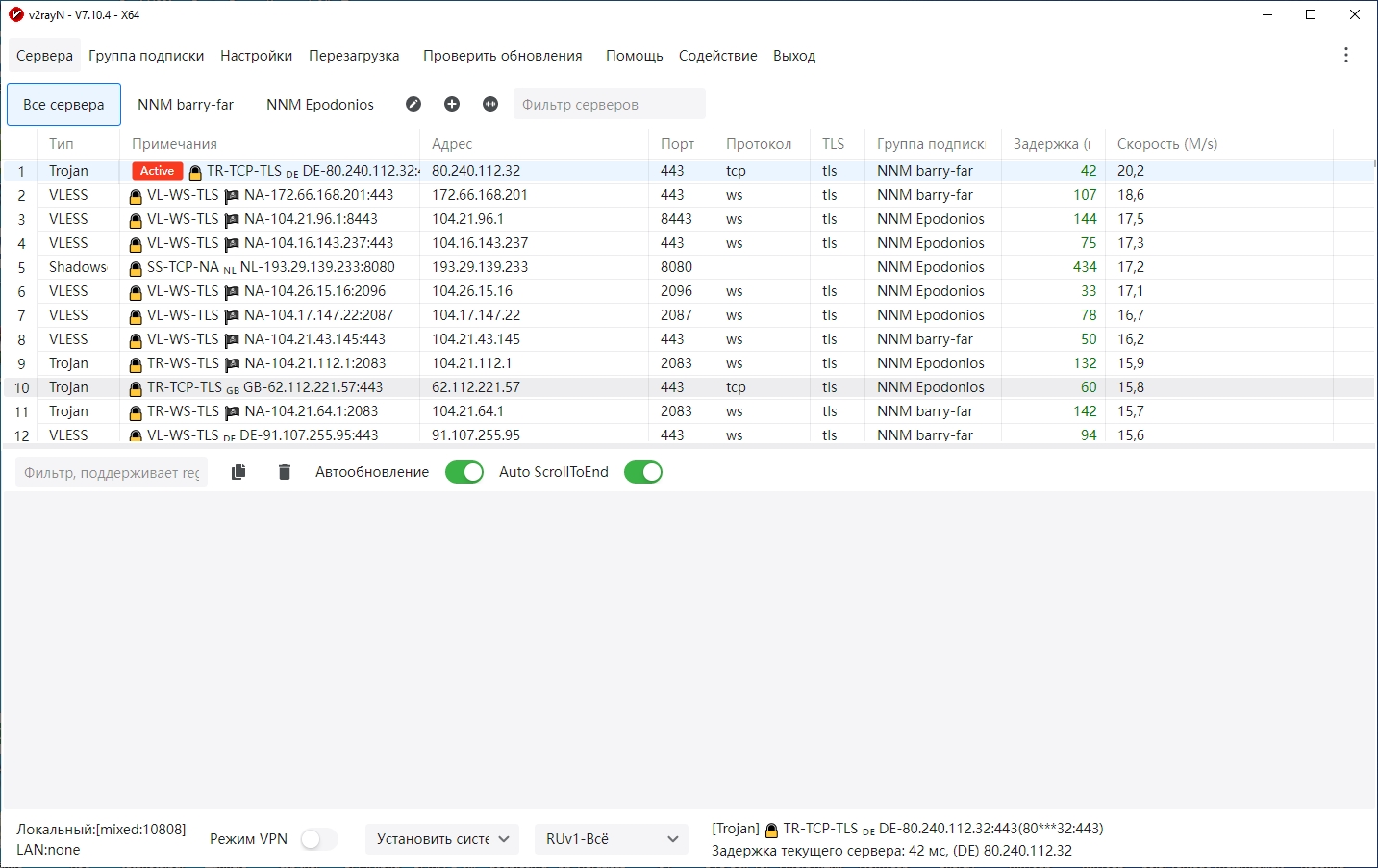Open the Настройки menu
This screenshot has height=868, width=1378.
pyautogui.click(x=256, y=56)
